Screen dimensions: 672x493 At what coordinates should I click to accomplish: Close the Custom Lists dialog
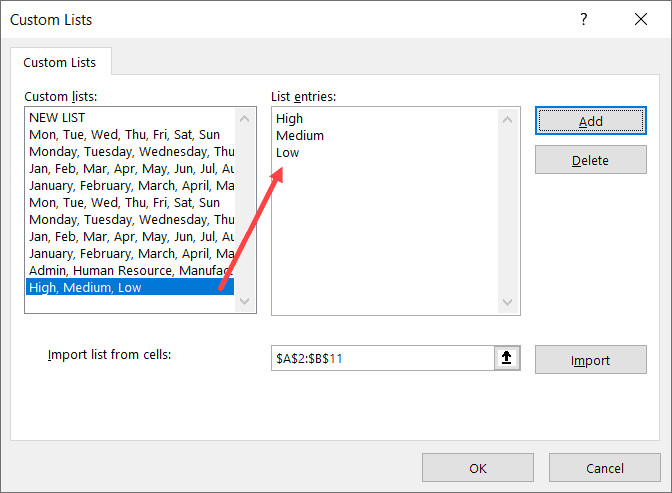point(640,19)
